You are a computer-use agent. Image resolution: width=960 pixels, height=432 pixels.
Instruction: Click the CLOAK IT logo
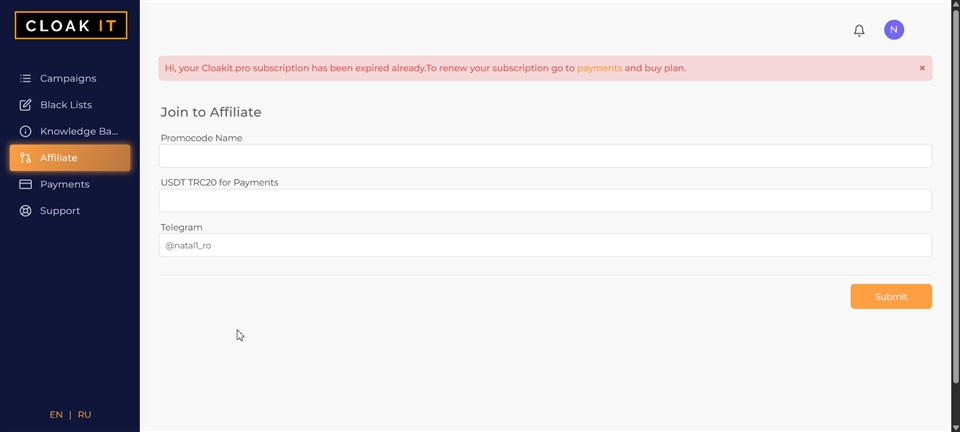tap(70, 25)
